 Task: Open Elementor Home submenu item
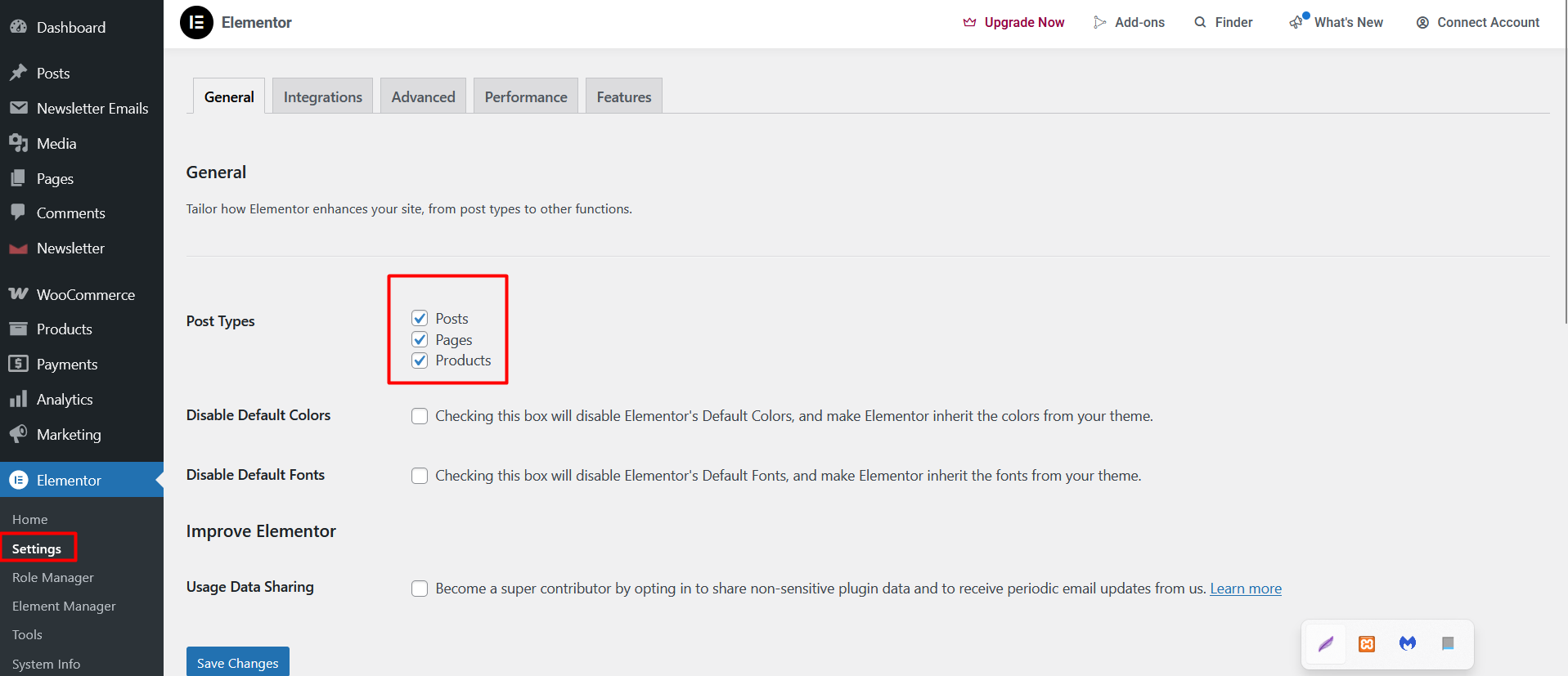pyautogui.click(x=29, y=519)
